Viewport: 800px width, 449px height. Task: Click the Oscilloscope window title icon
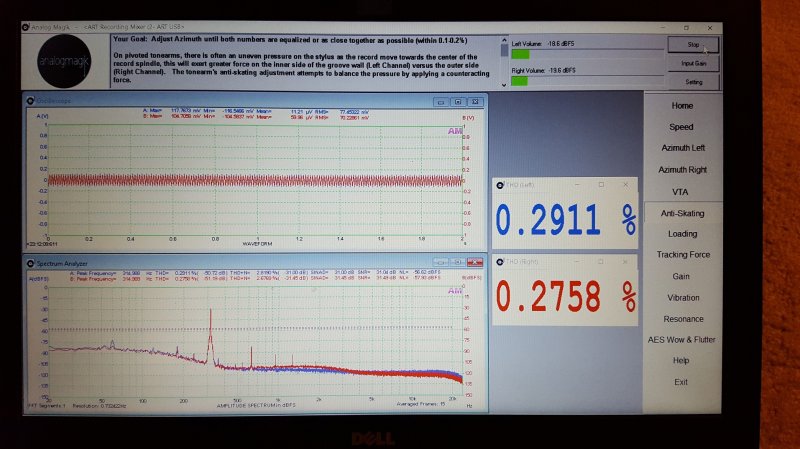[31, 101]
